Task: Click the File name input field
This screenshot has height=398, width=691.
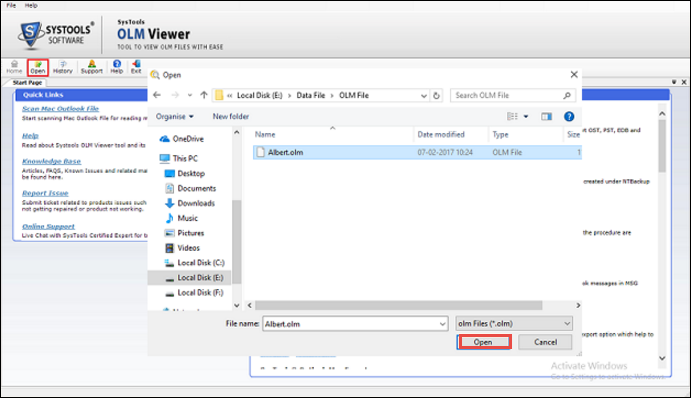Action: [x=350, y=324]
